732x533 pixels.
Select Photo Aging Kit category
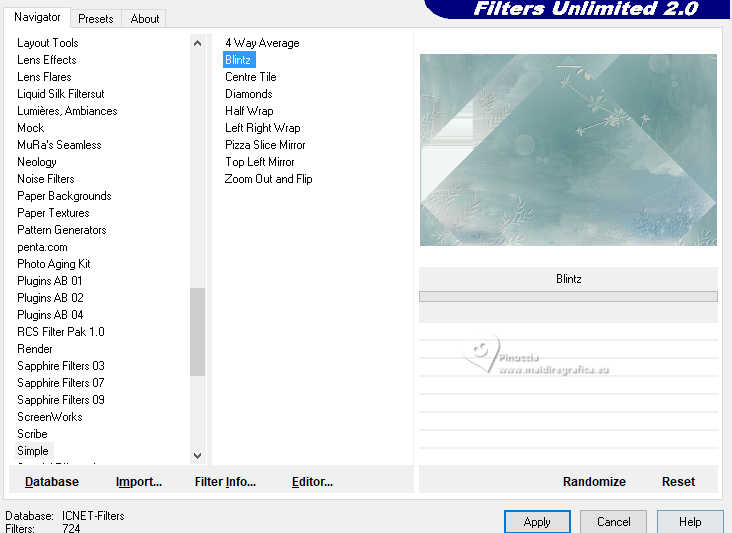pyautogui.click(x=54, y=264)
